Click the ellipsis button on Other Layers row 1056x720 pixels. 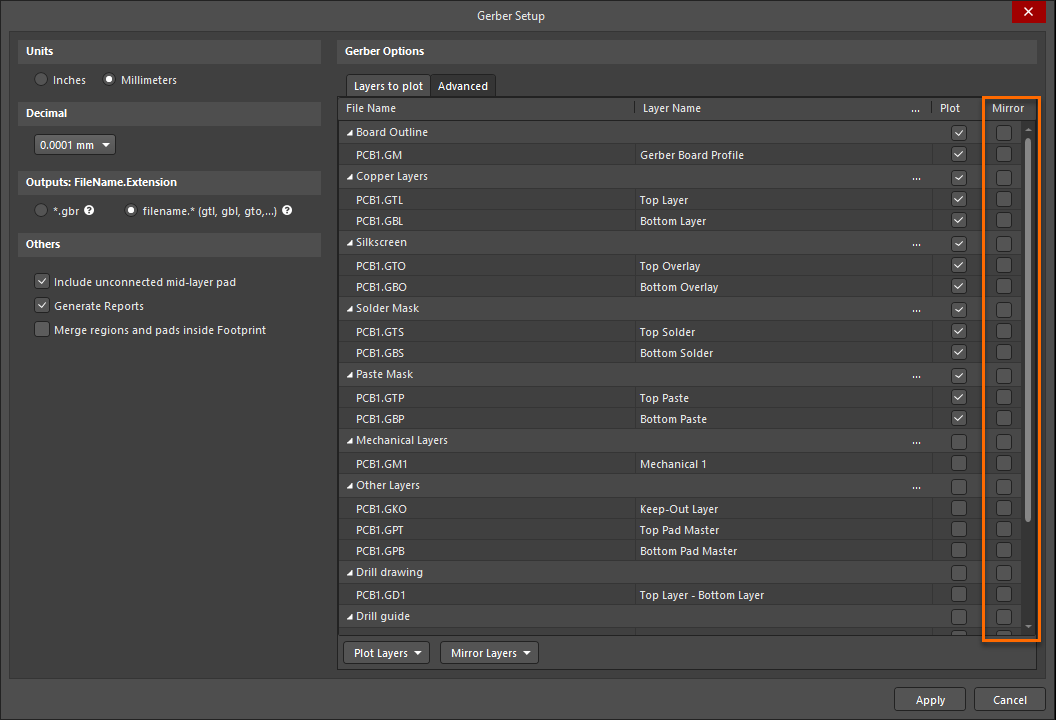[x=916, y=486]
